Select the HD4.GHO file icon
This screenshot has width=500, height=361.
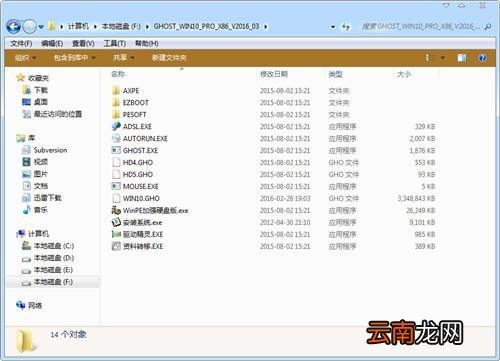pyautogui.click(x=116, y=162)
